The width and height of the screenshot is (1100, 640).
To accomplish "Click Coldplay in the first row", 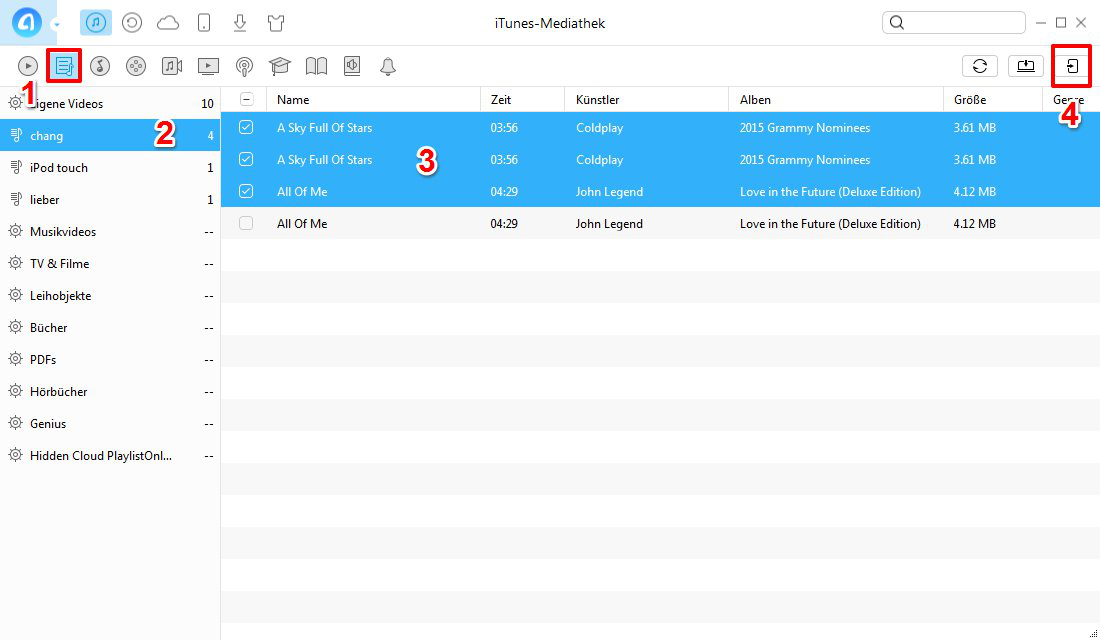I will [x=600, y=128].
